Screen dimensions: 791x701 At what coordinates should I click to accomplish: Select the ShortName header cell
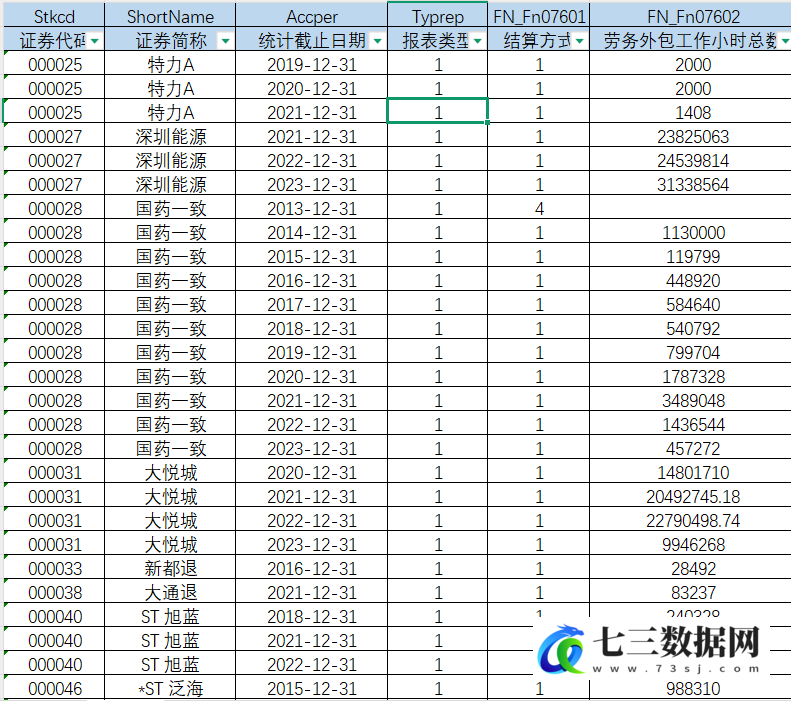pos(170,17)
